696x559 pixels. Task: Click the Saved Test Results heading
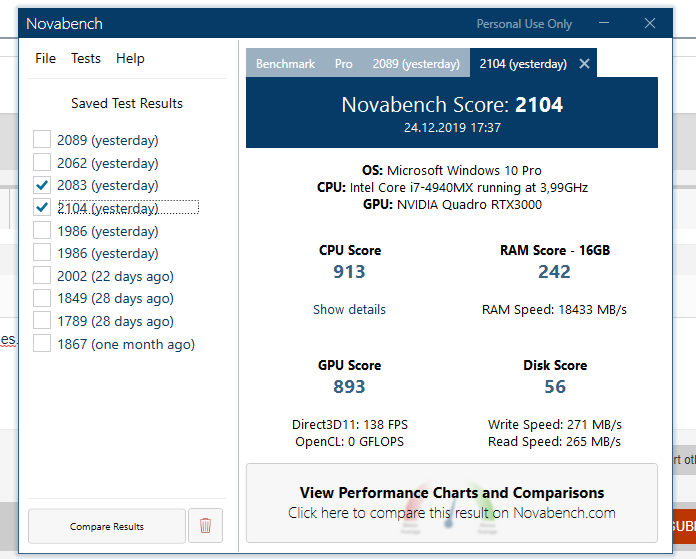127,103
